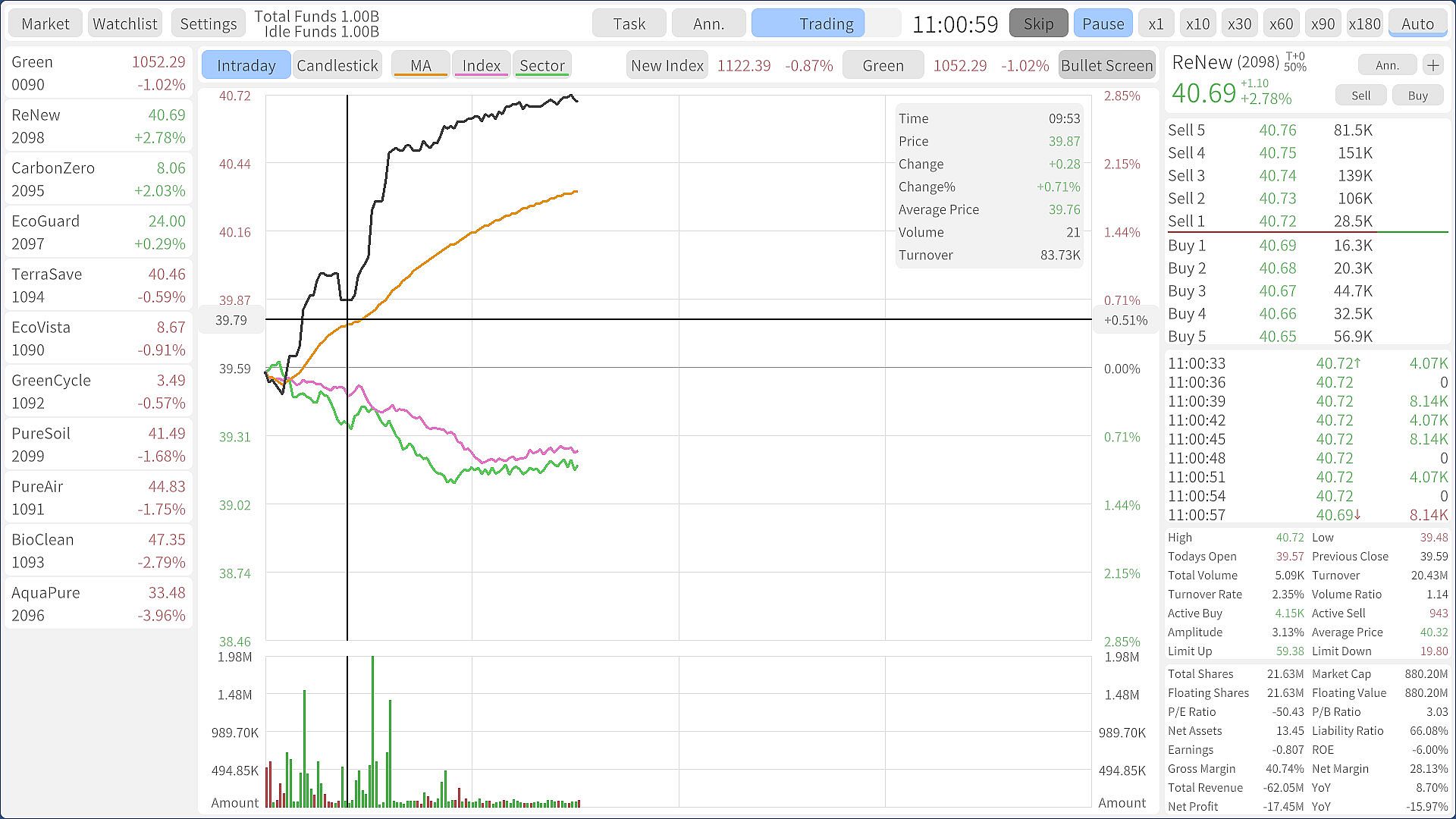Set playback speed to x180
The width and height of the screenshot is (1456, 819).
[x=1364, y=24]
